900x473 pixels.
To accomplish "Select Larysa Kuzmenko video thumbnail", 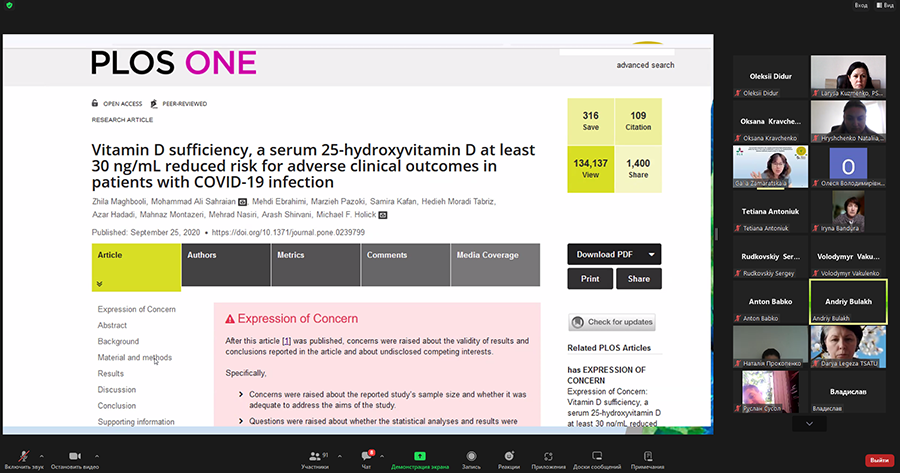I will coord(848,76).
